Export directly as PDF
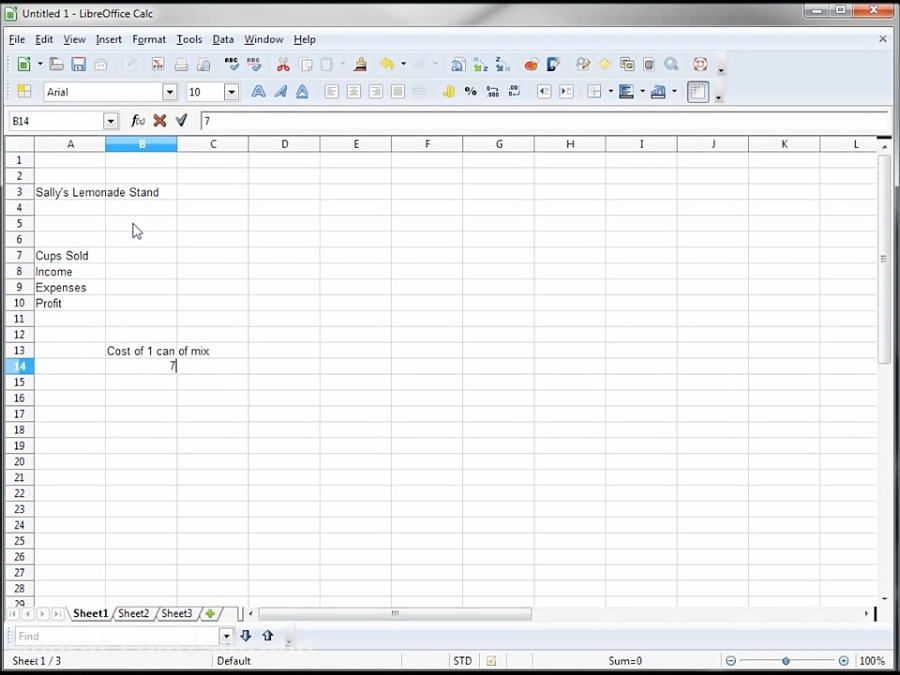900x675 pixels. point(158,65)
